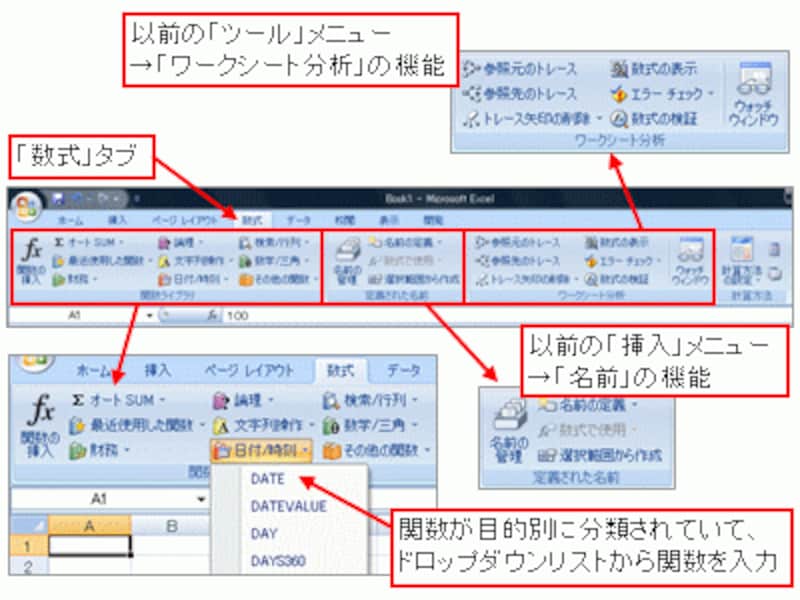Open the 論理 functions in enlarged ribbon
The image size is (800, 600).
tap(242, 401)
